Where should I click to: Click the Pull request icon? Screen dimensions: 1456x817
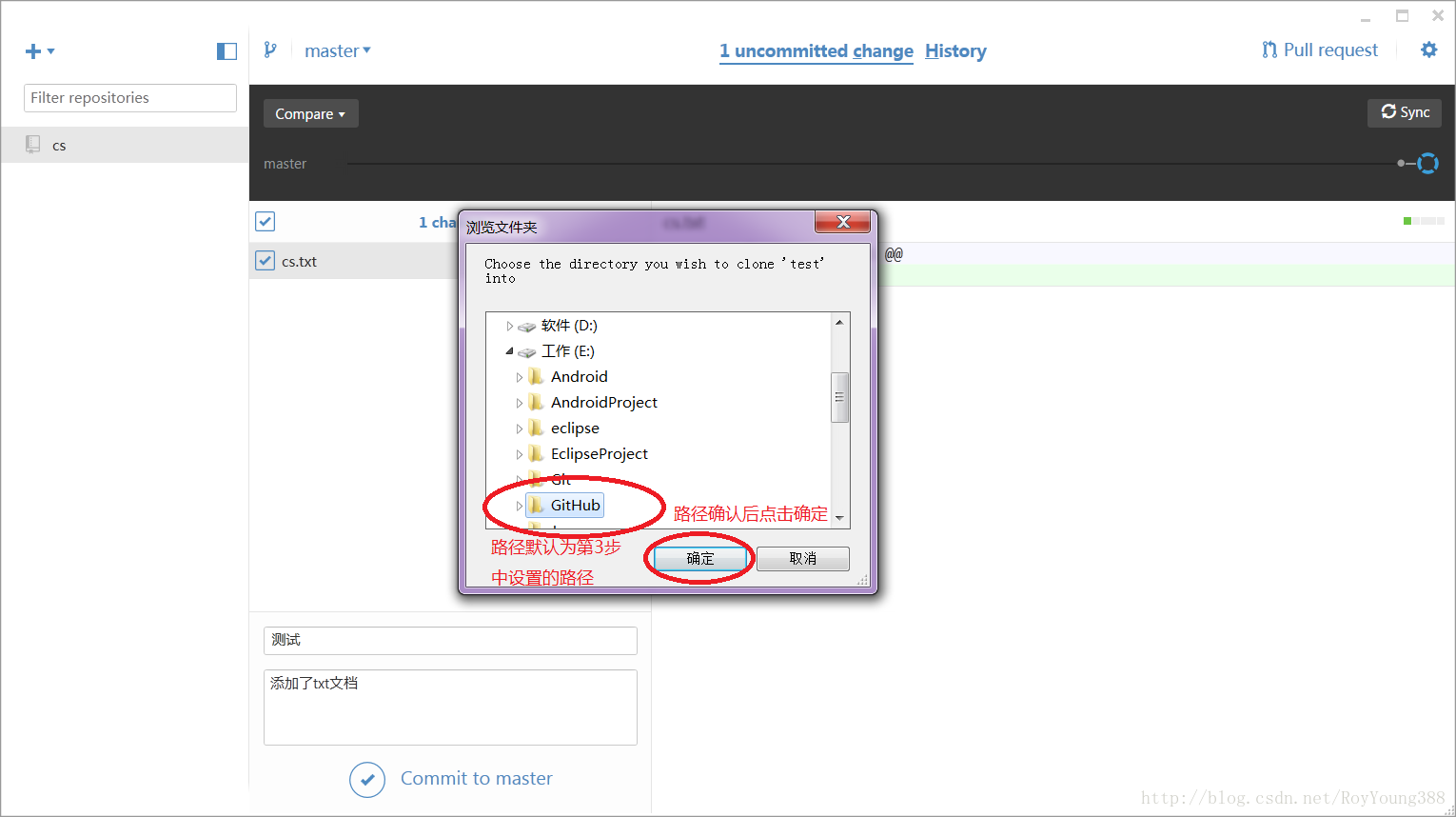tap(1269, 50)
